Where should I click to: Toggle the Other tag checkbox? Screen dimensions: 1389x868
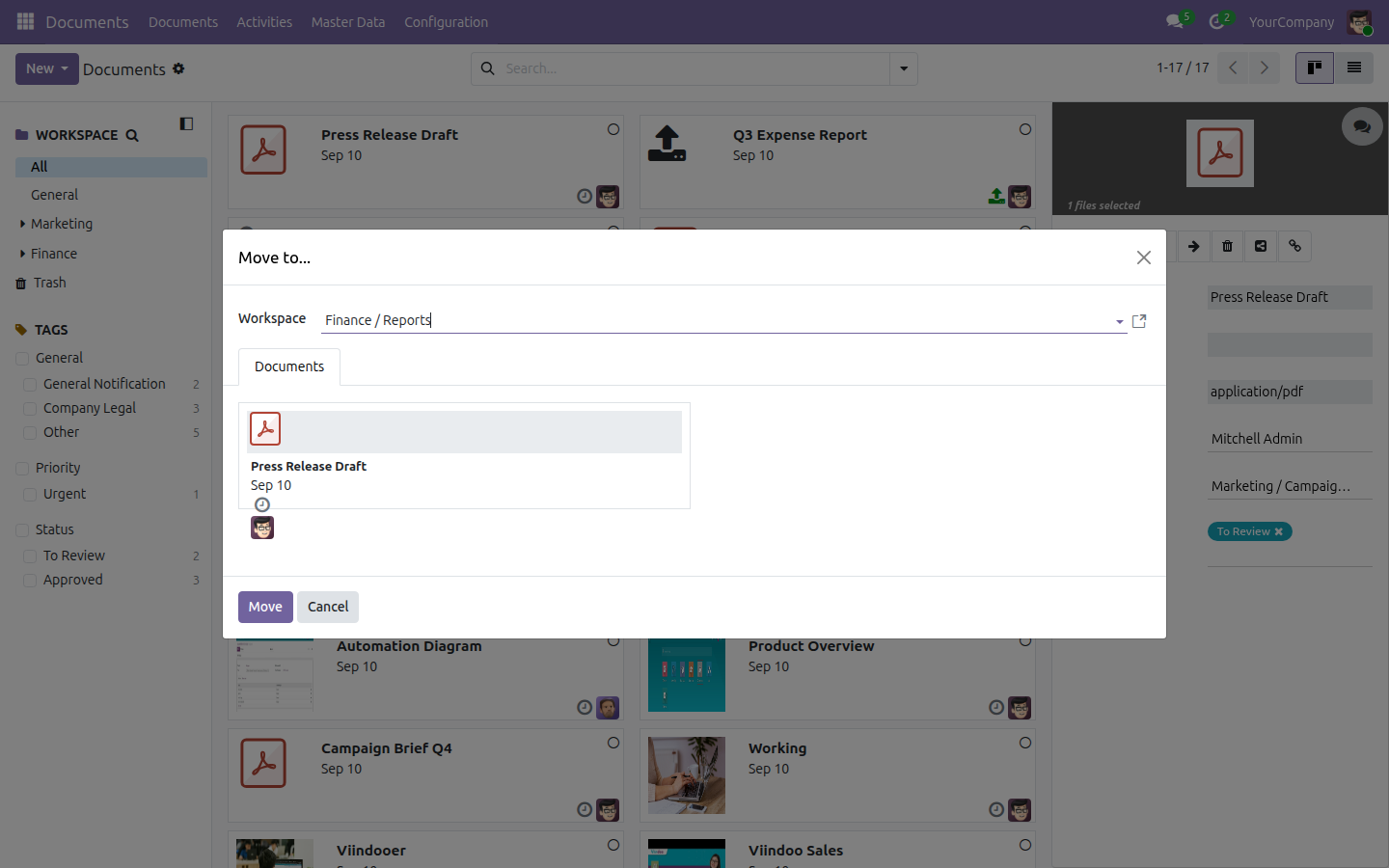30,433
